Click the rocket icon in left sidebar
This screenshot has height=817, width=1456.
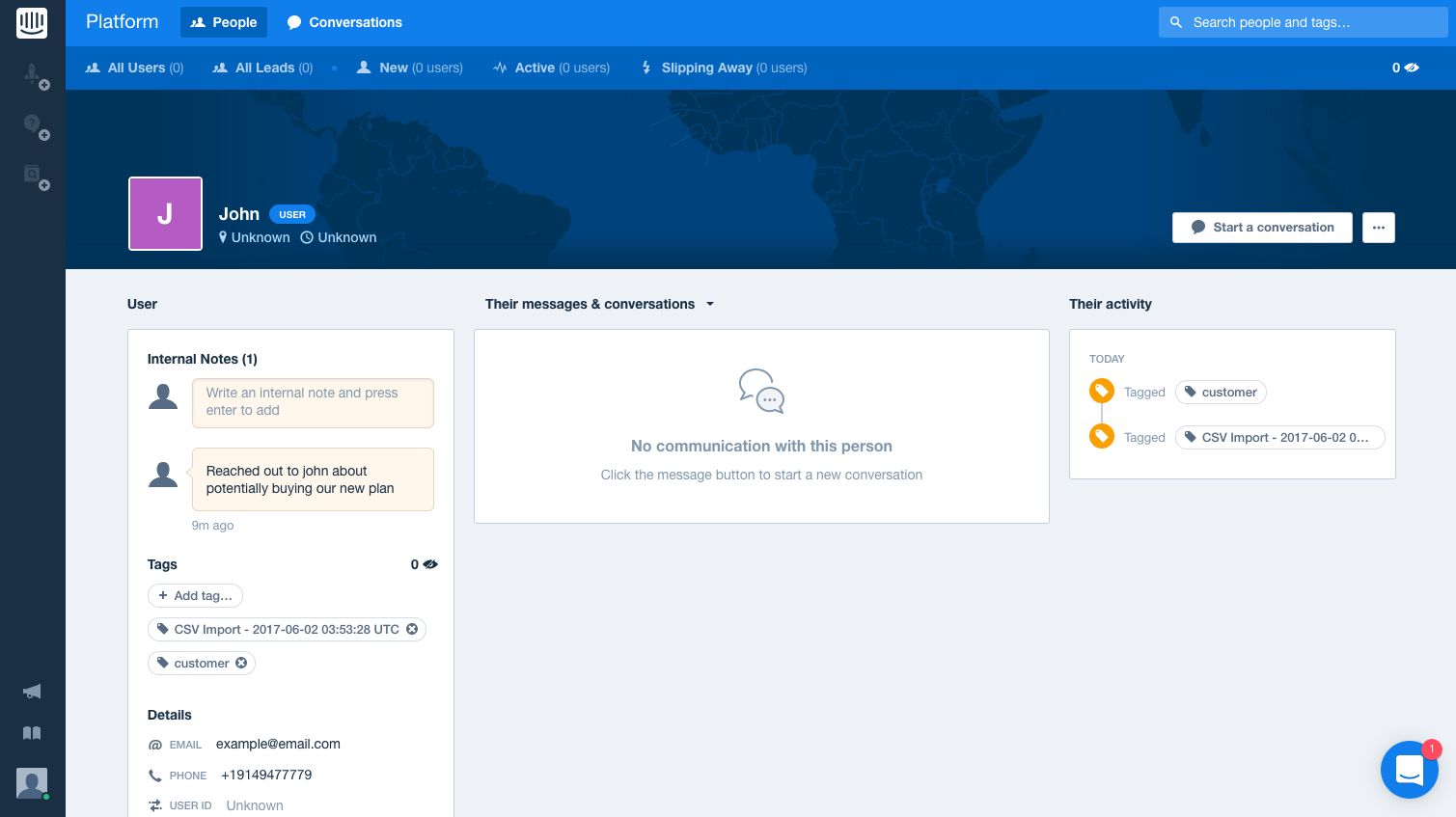(34, 74)
